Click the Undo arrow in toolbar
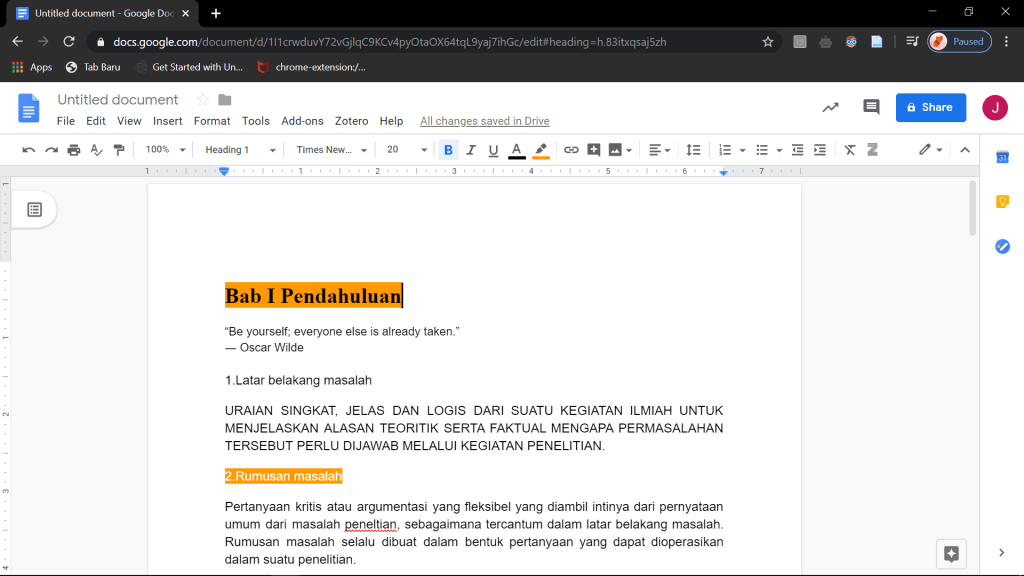This screenshot has width=1024, height=576. point(29,150)
